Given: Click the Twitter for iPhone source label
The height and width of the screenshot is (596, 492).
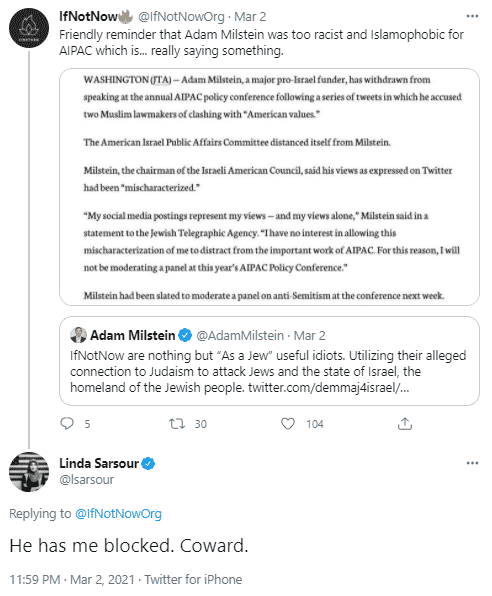Looking at the screenshot, I should (193, 580).
